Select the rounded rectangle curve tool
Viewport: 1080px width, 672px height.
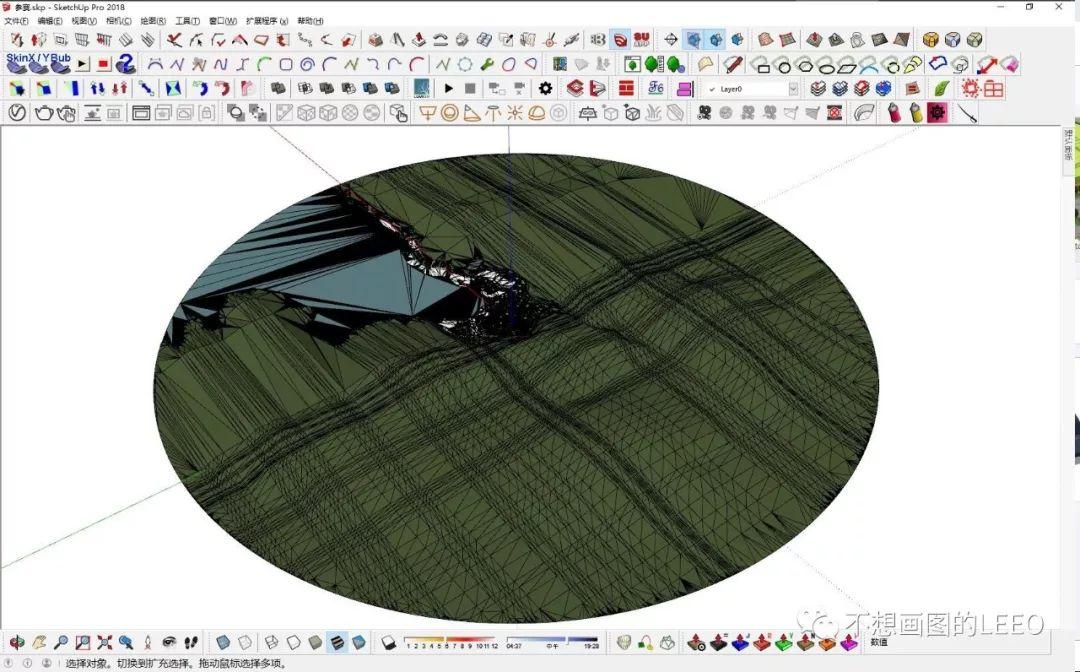285,65
